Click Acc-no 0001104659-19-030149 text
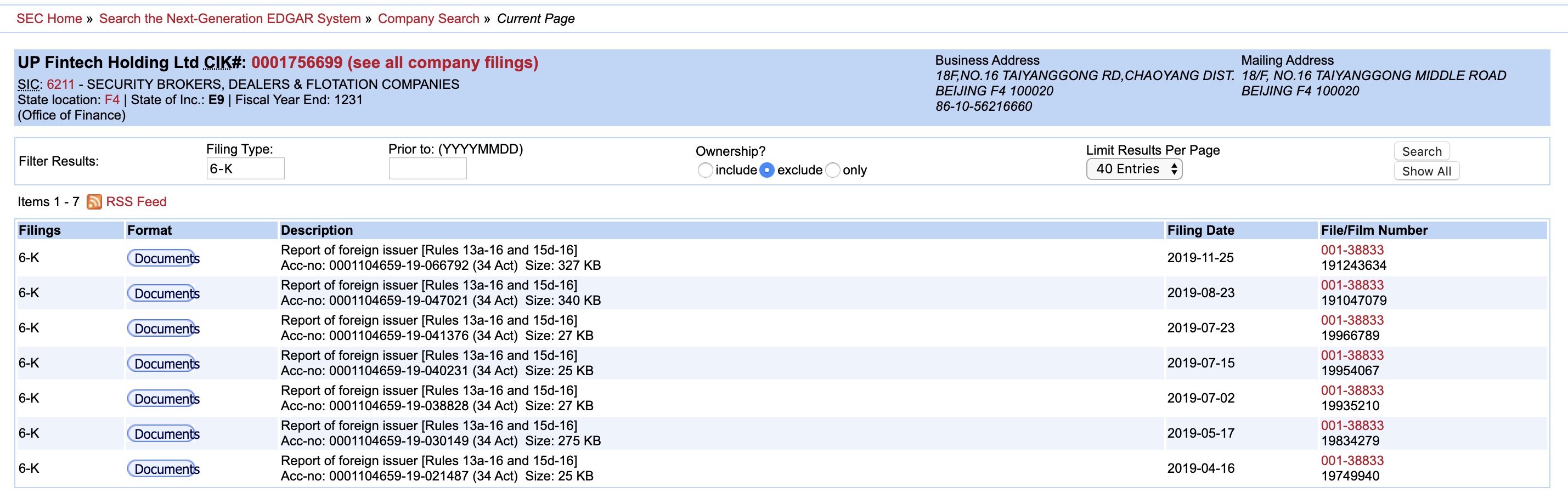 (375, 442)
